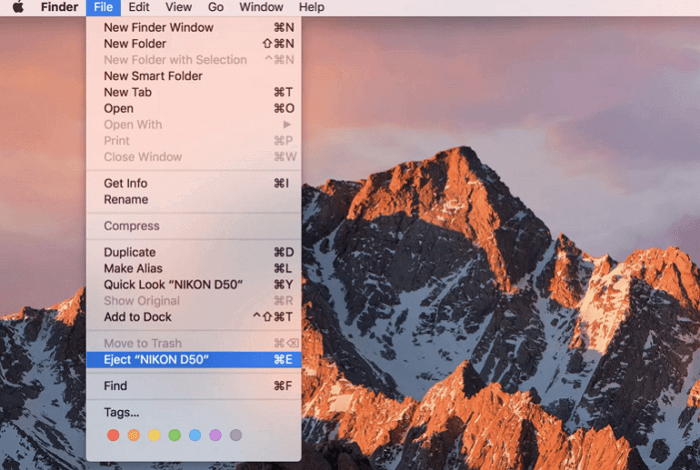Select Show Original menu item
Image resolution: width=700 pixels, height=470 pixels.
(194, 301)
